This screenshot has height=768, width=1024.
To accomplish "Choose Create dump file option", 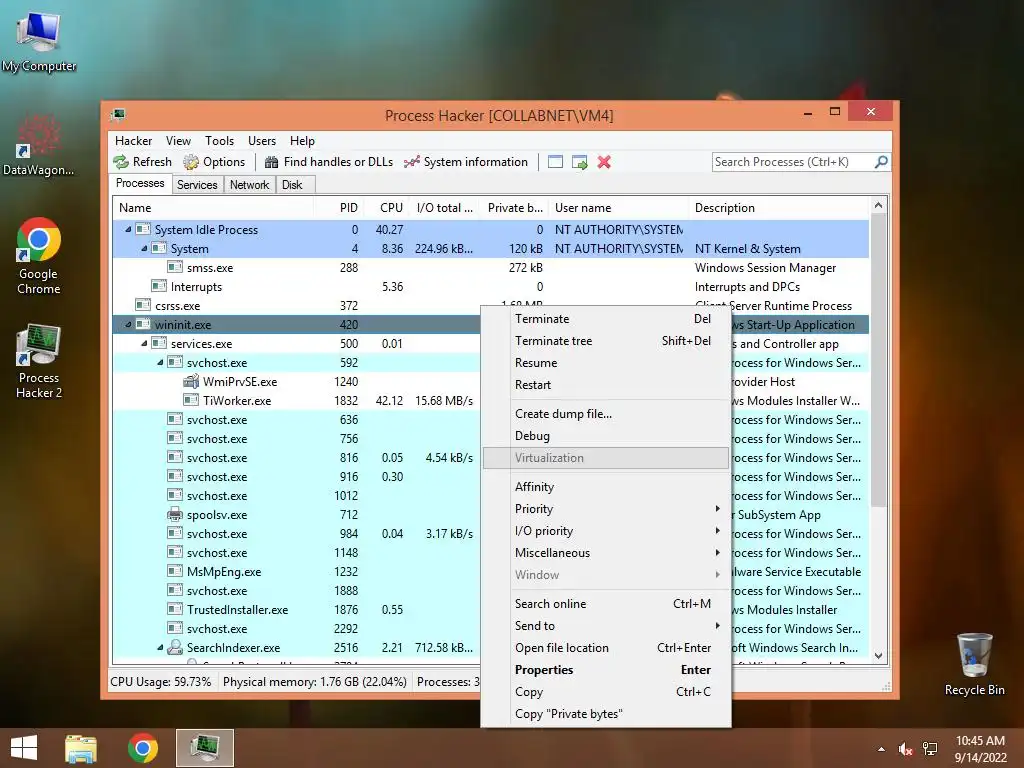I will point(605,414).
